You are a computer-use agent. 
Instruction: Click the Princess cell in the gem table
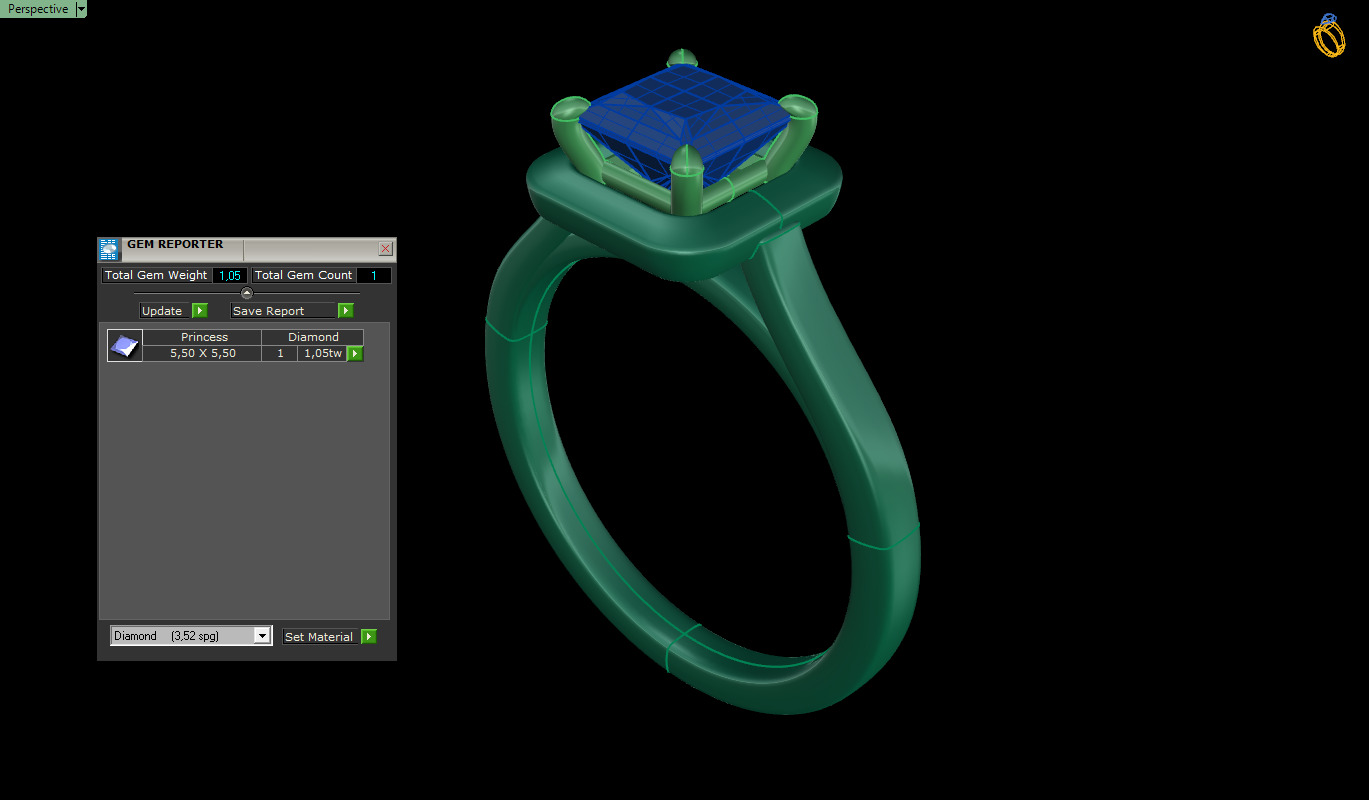click(x=203, y=337)
